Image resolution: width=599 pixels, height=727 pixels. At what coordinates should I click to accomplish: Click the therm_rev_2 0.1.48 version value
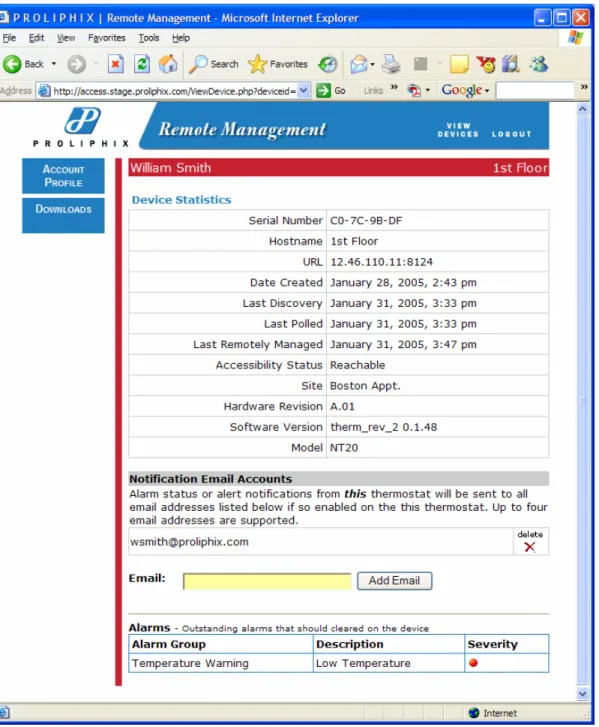pyautogui.click(x=383, y=427)
